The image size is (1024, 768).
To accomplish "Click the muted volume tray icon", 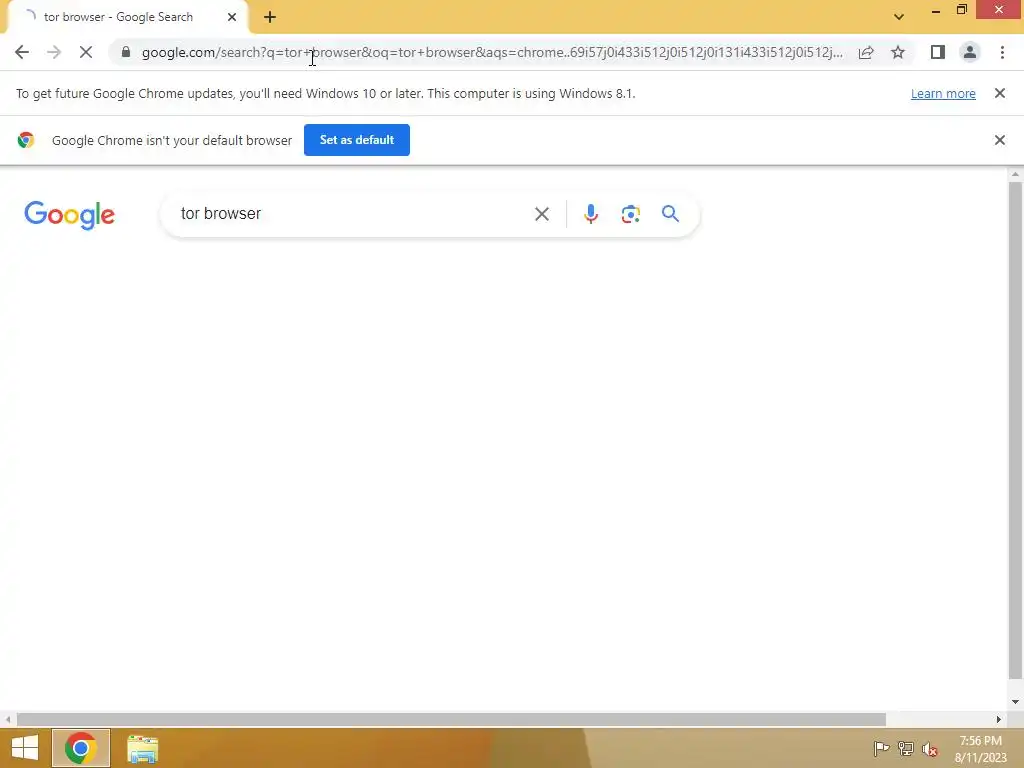I will (x=930, y=749).
